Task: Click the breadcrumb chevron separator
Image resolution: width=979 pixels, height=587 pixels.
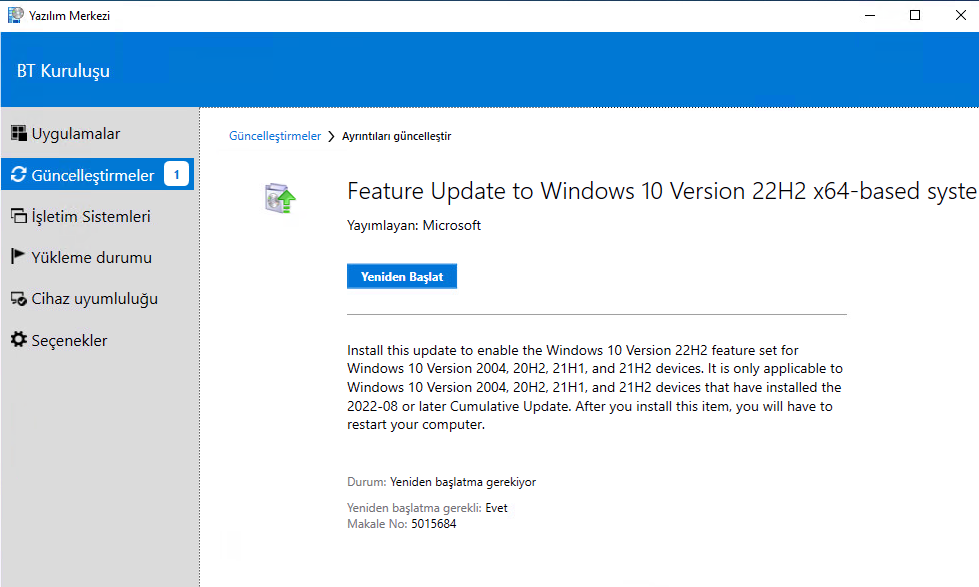Action: 332,137
